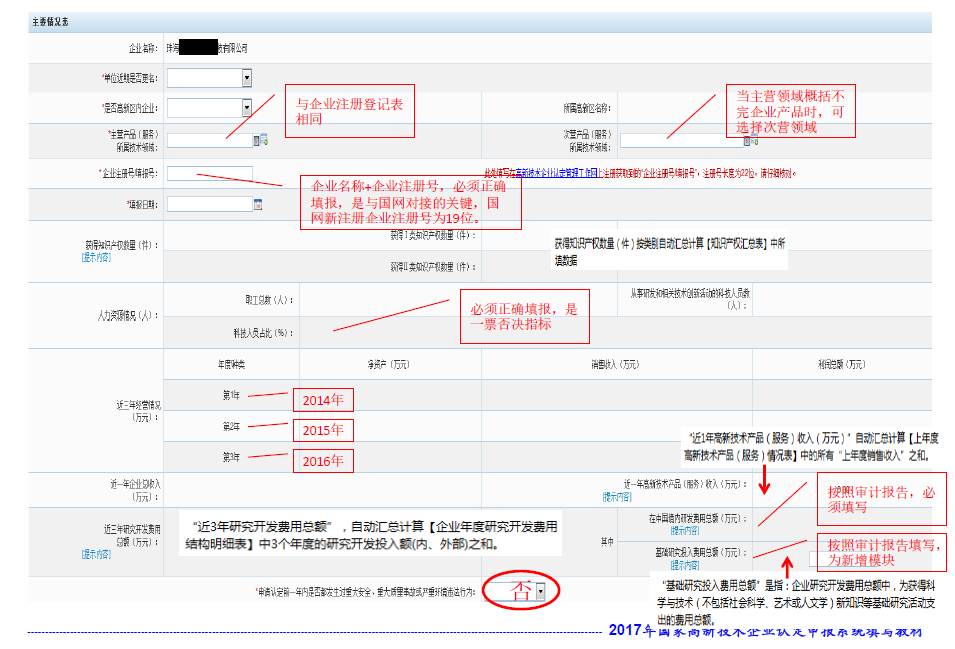The image size is (955, 649).
Task: Click the 第1年 净资产 cell
Action: click(390, 395)
